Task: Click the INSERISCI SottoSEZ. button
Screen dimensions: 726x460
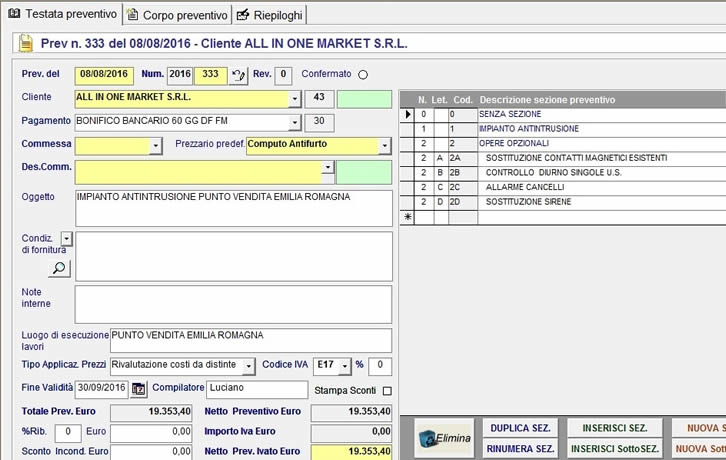Action: point(615,448)
